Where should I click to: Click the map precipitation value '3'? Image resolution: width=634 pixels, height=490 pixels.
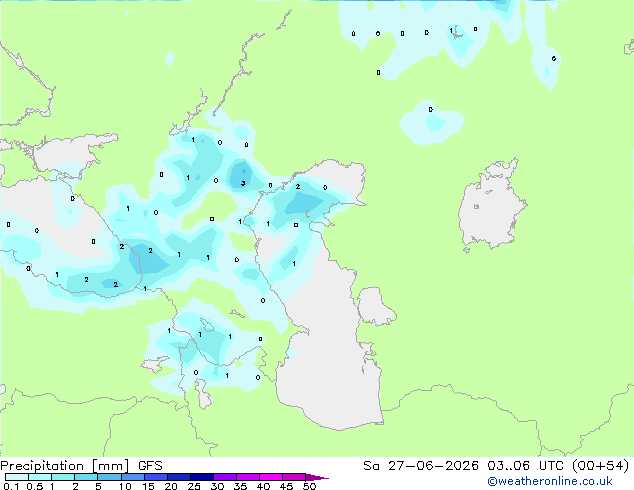coord(243,183)
